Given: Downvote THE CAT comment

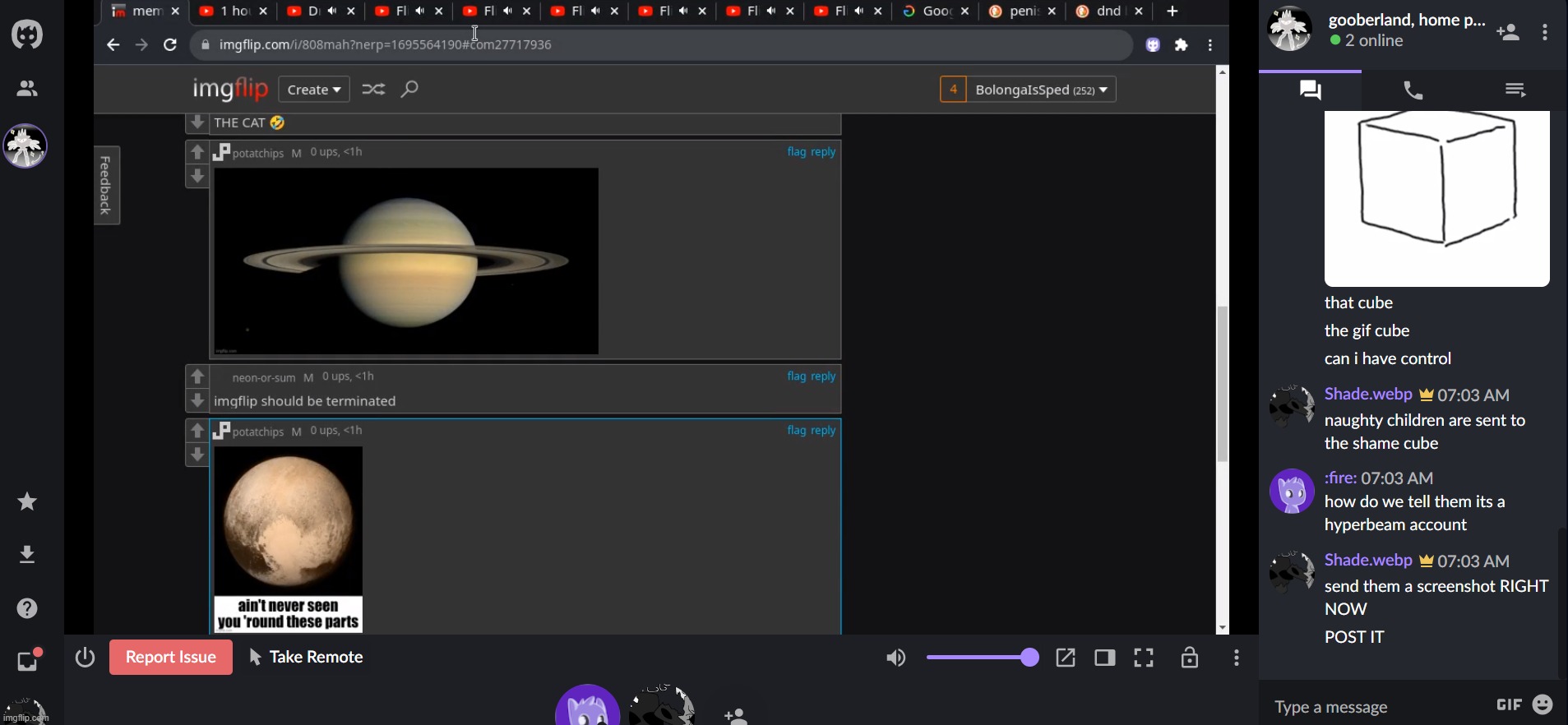Looking at the screenshot, I should click(x=197, y=122).
